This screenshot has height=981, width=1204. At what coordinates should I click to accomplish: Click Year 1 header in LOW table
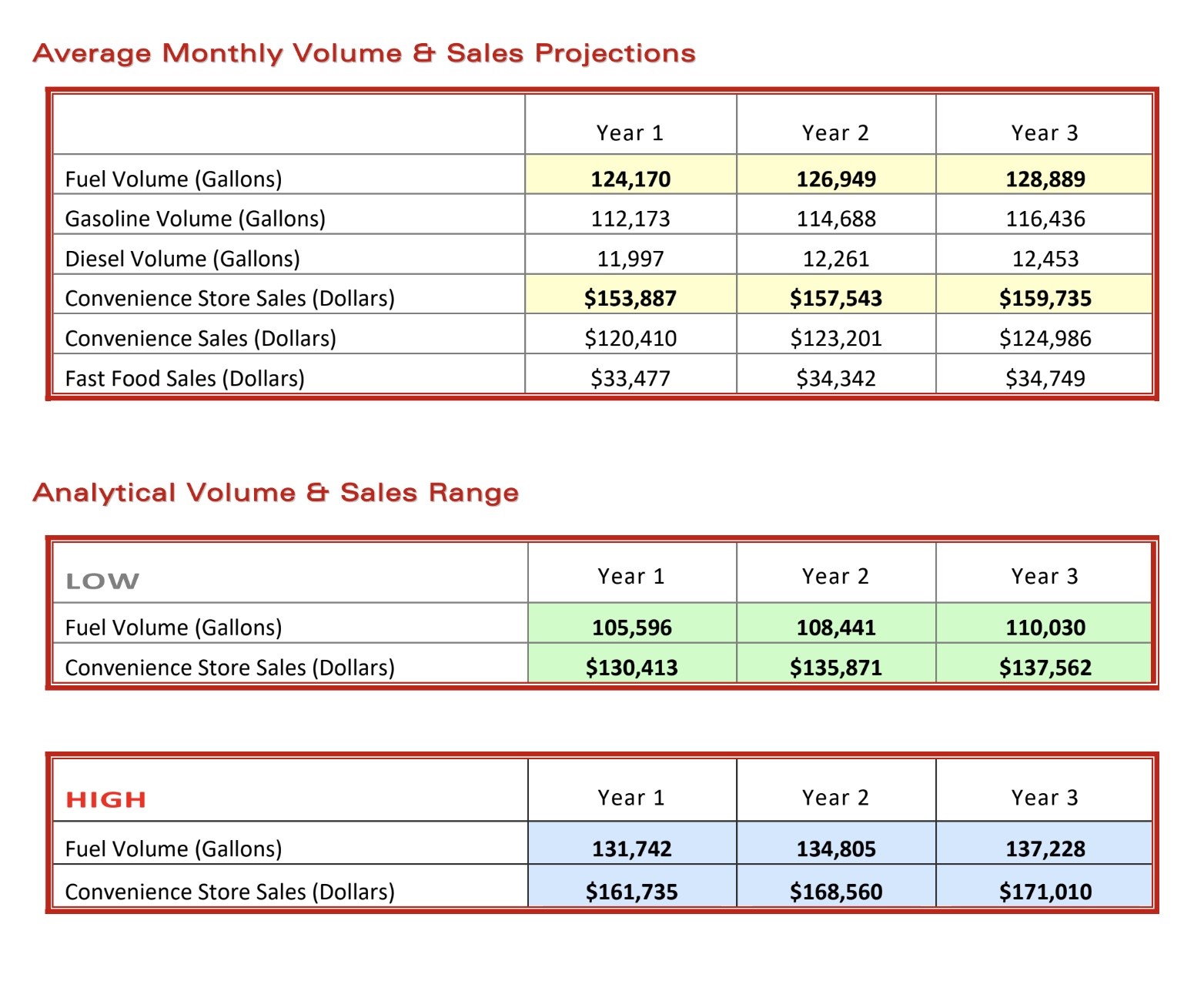click(632, 577)
